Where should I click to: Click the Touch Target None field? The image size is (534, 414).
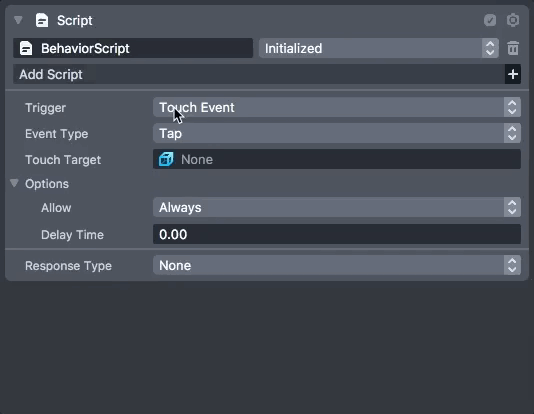coord(337,159)
